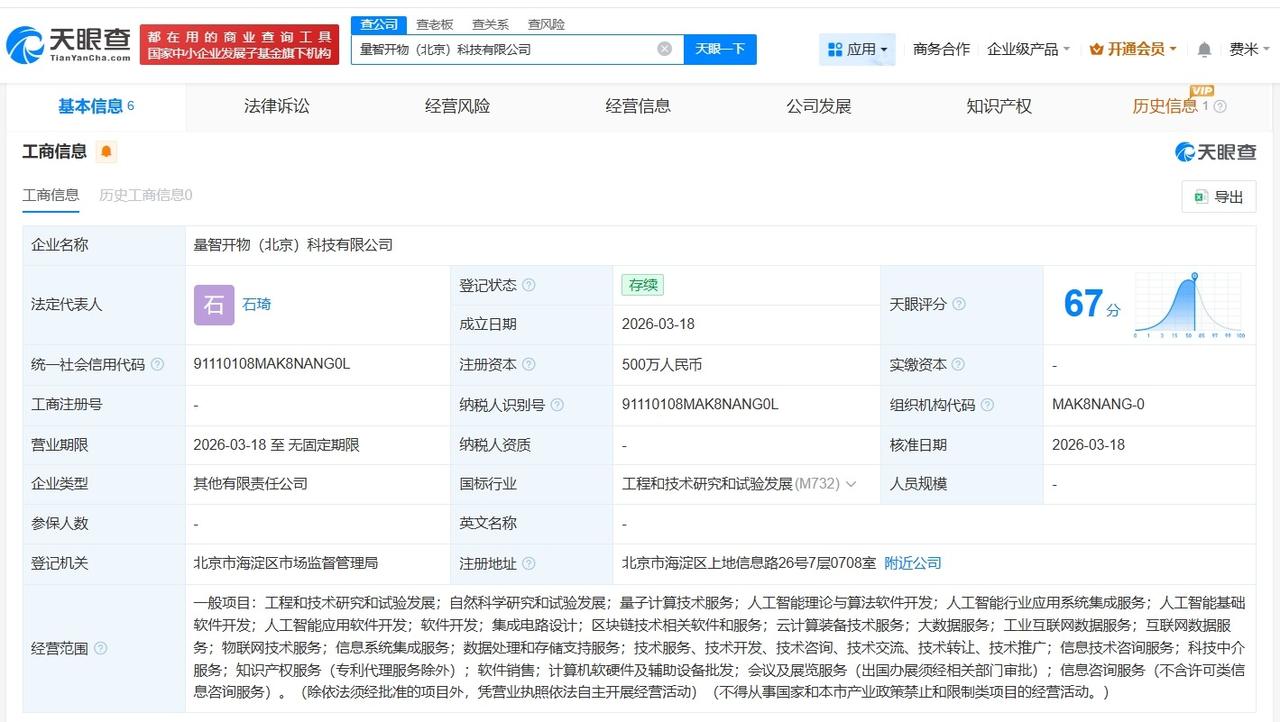Image resolution: width=1280 pixels, height=722 pixels.
Task: Click legal representative 石琦 link
Action: click(x=256, y=304)
